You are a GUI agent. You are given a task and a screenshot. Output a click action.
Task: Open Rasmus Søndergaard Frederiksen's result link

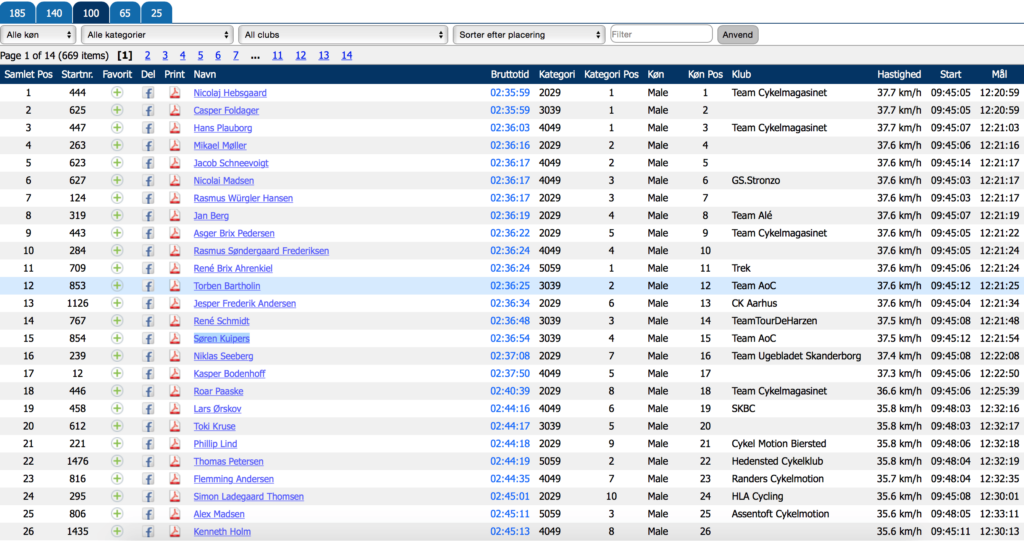[261, 251]
